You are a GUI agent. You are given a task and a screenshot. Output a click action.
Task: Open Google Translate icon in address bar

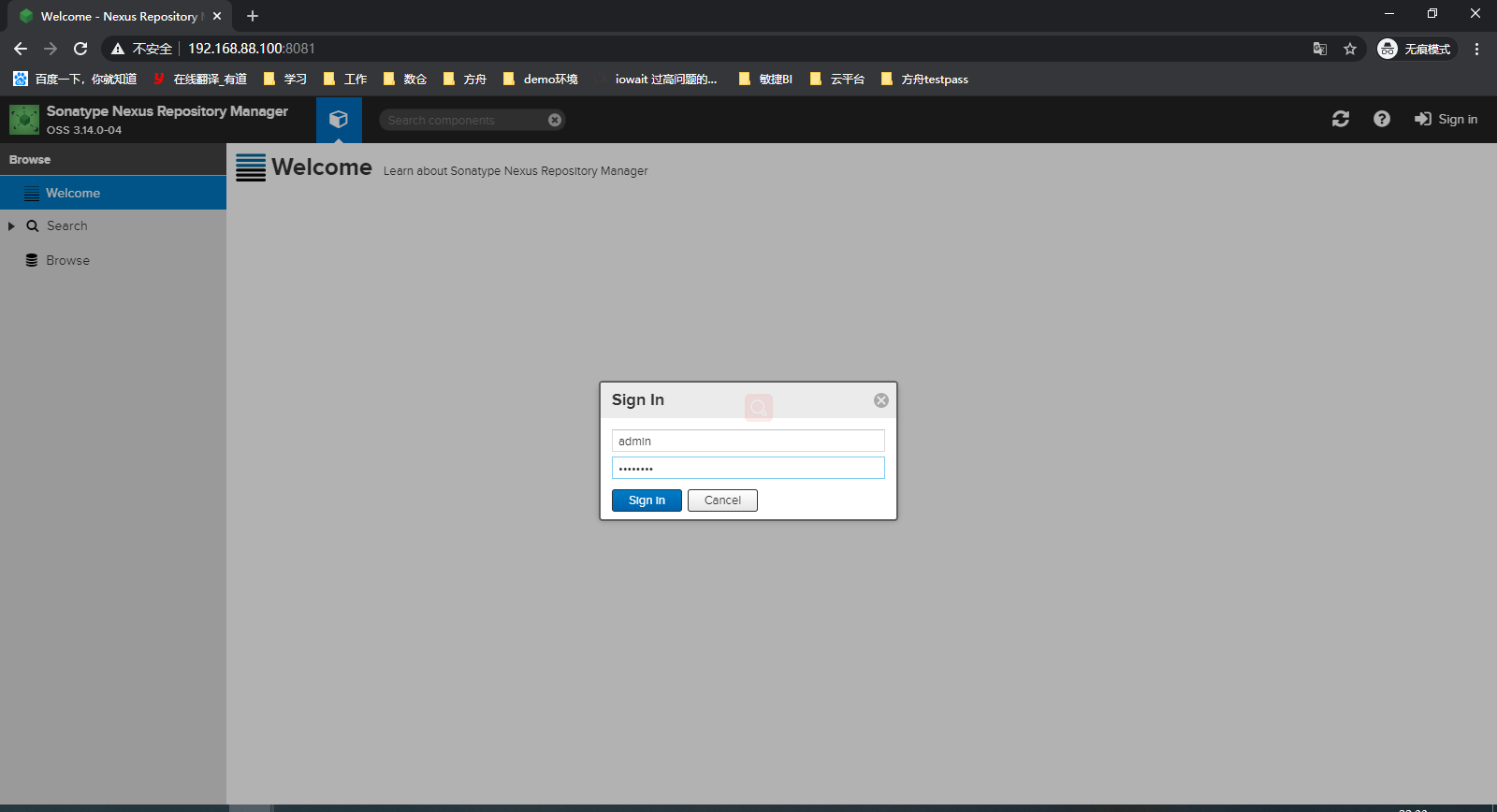pos(1320,49)
